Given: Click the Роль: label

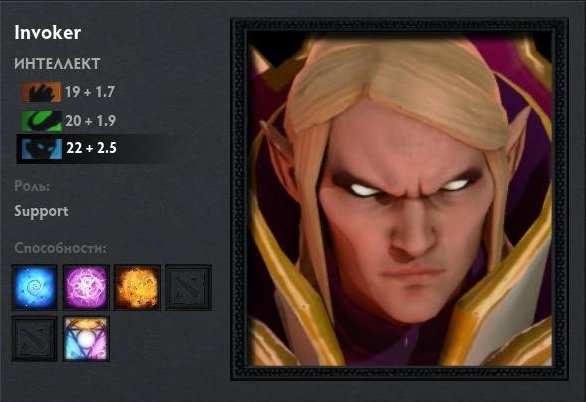Looking at the screenshot, I should click(32, 186).
